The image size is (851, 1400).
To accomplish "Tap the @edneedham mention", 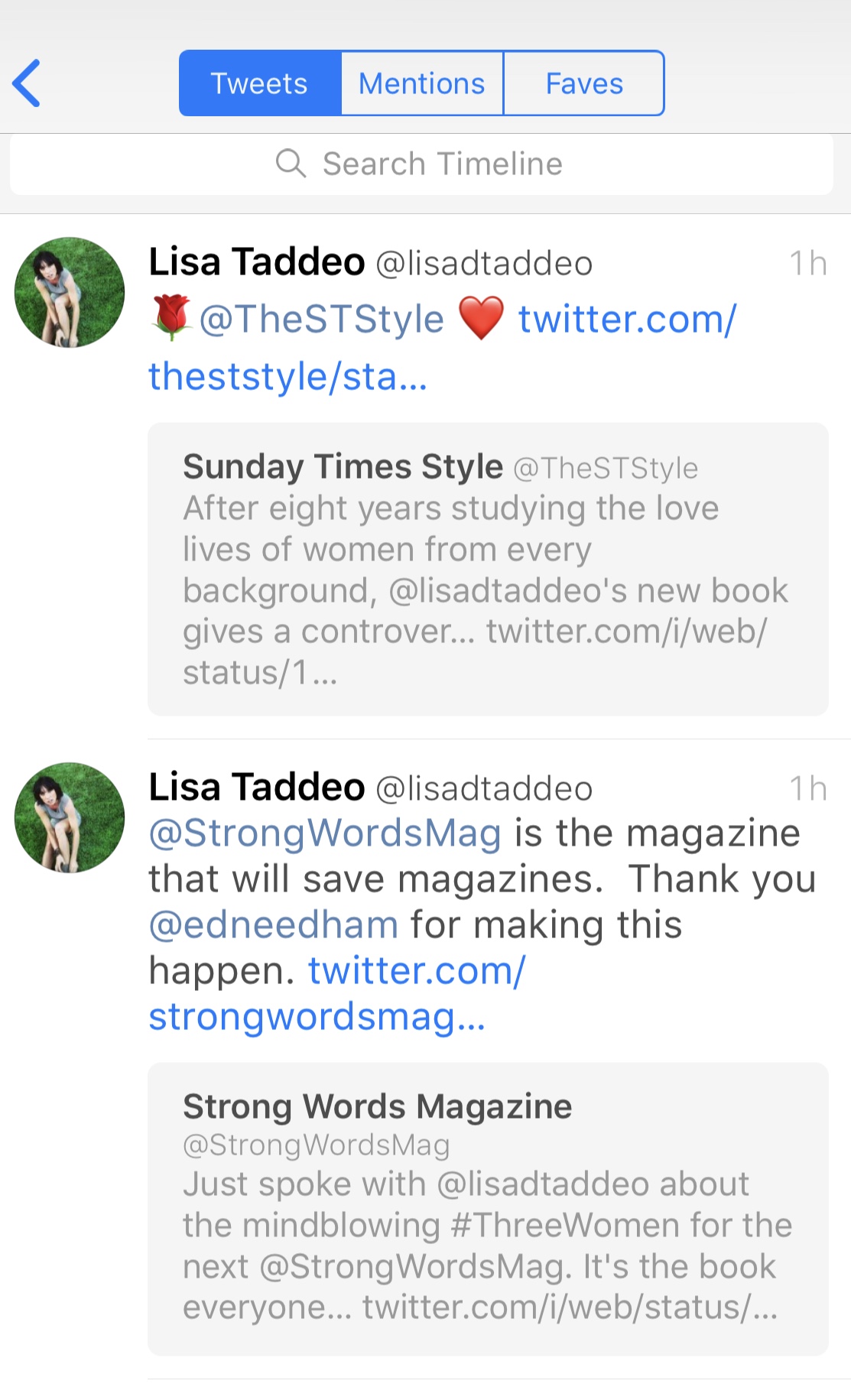I will 274,924.
